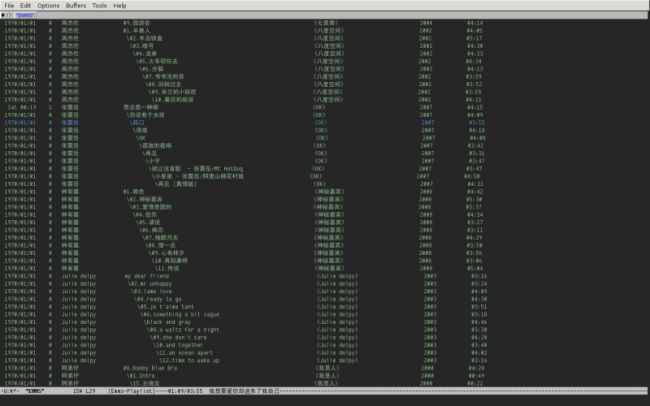
Task: Open the File menu
Action: [x=9, y=5]
